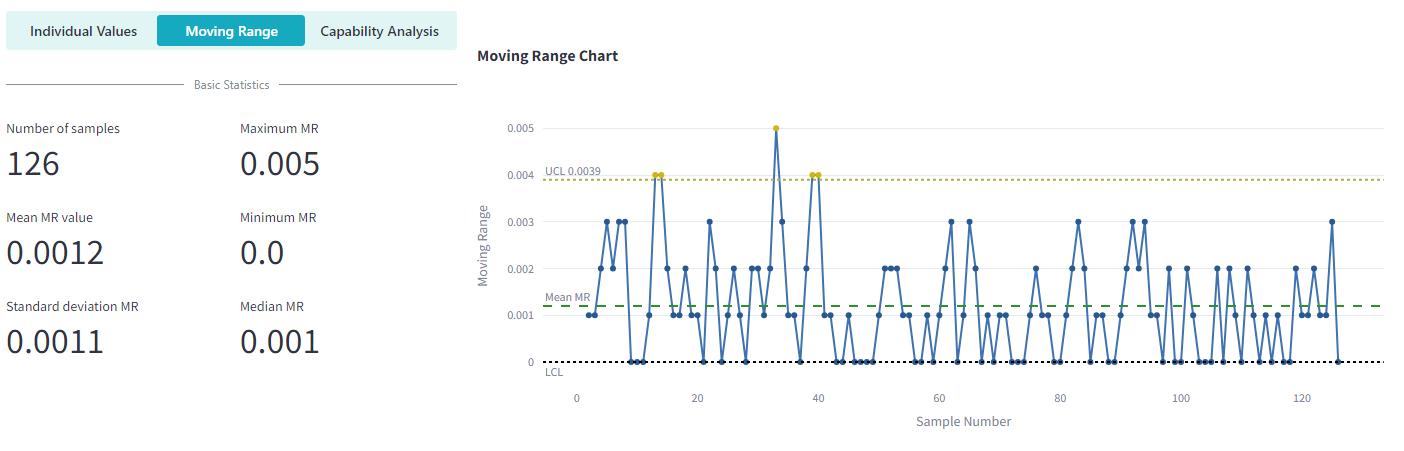
Task: Switch to the Individual Values tab
Action: [x=83, y=31]
